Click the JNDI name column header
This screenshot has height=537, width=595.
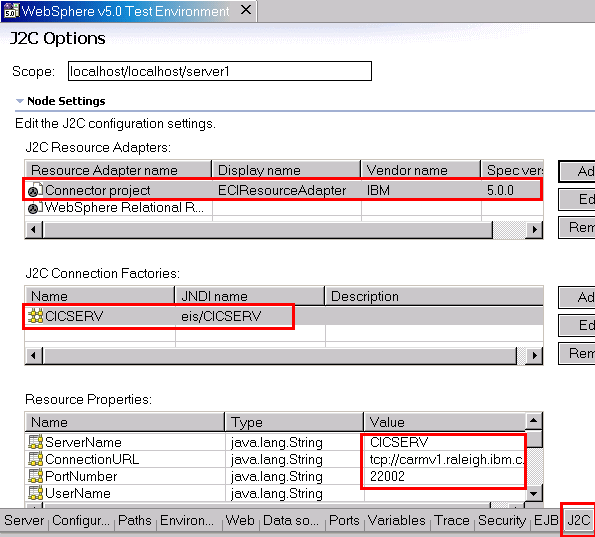[x=249, y=296]
